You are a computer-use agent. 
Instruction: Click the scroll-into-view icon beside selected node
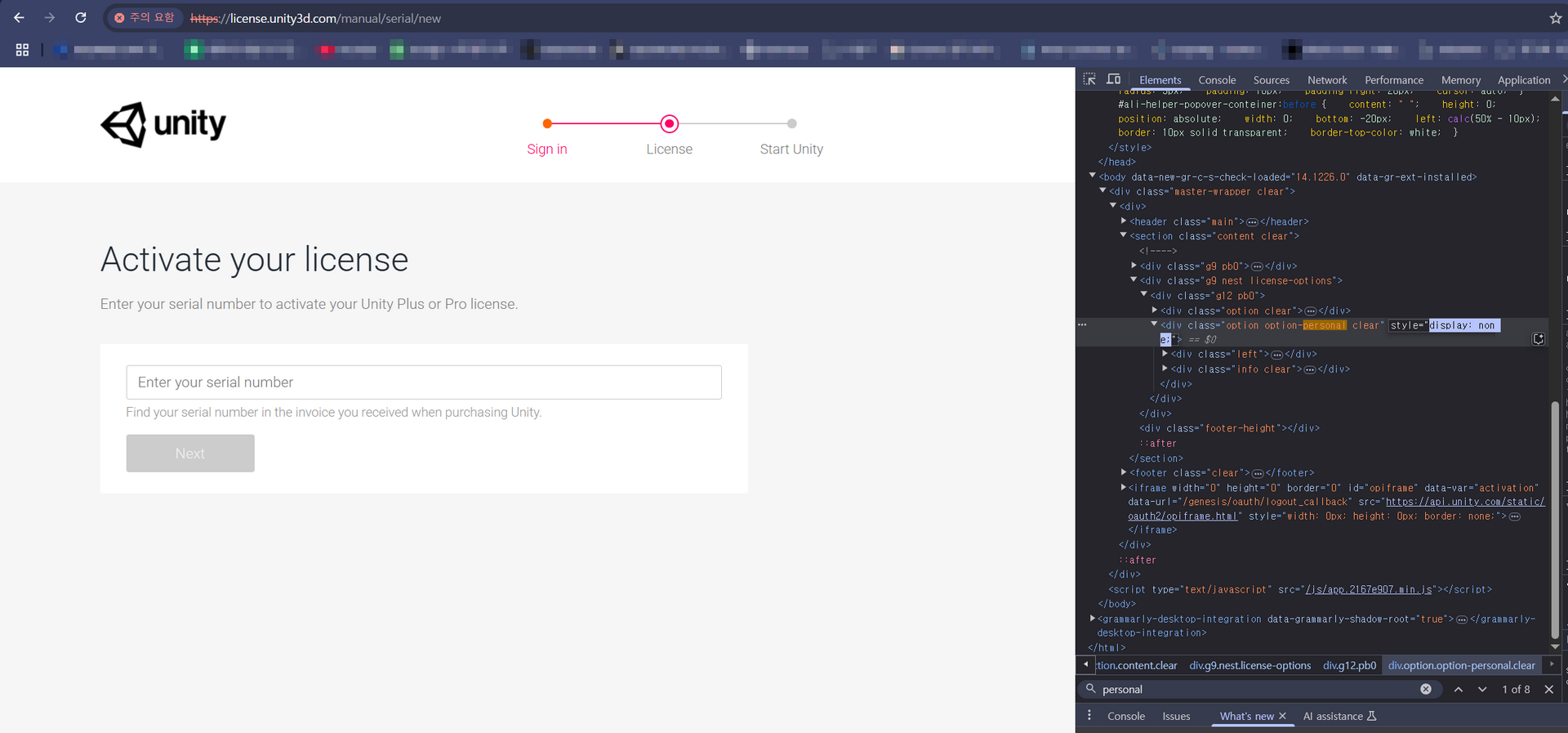coord(1538,339)
